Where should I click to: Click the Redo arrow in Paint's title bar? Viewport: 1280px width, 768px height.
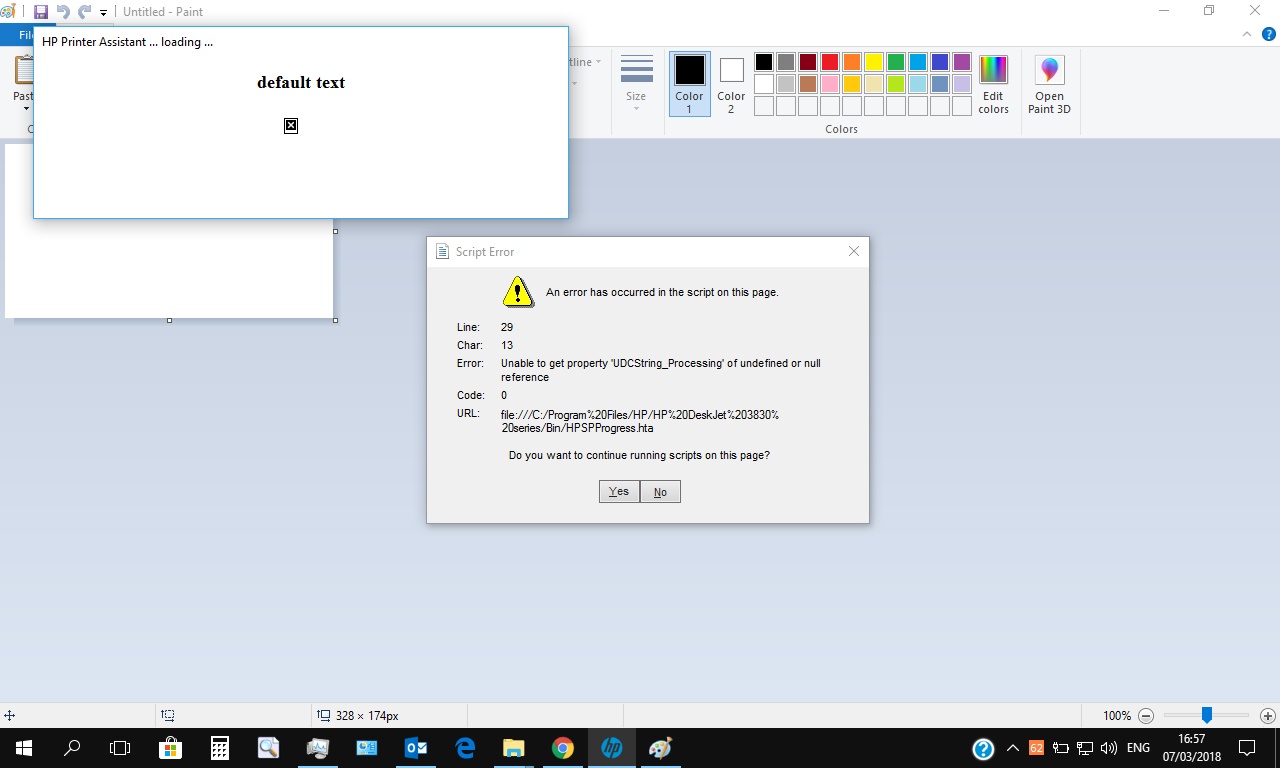(x=84, y=12)
